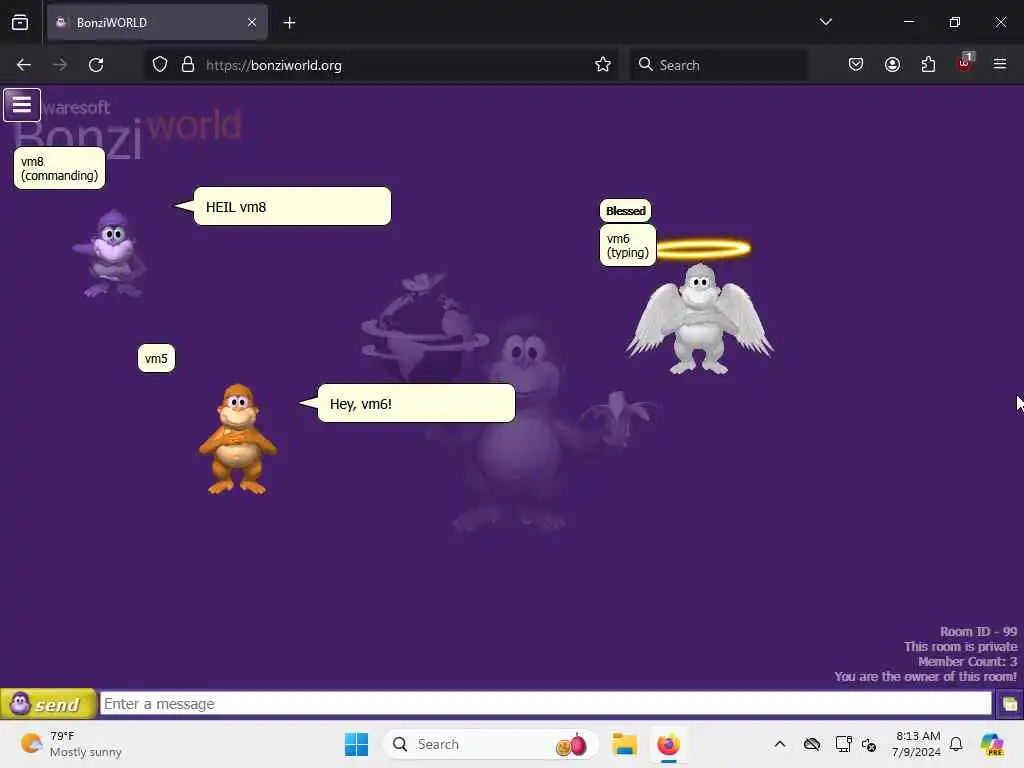Viewport: 1024px width, 768px height.
Task: Click the purple vm8 Bonzi character
Action: coord(111,253)
